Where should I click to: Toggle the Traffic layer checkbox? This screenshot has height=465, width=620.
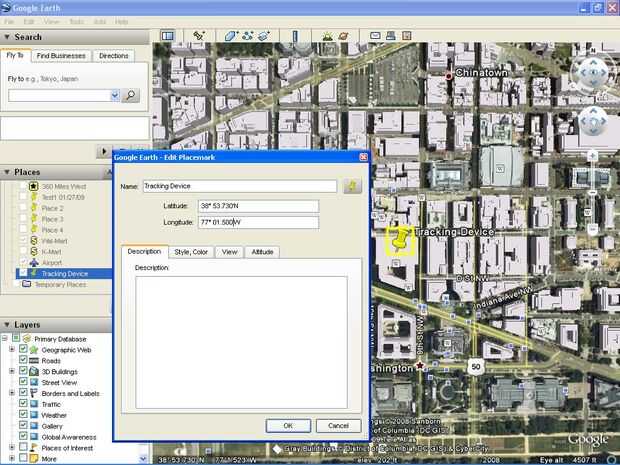[x=23, y=404]
